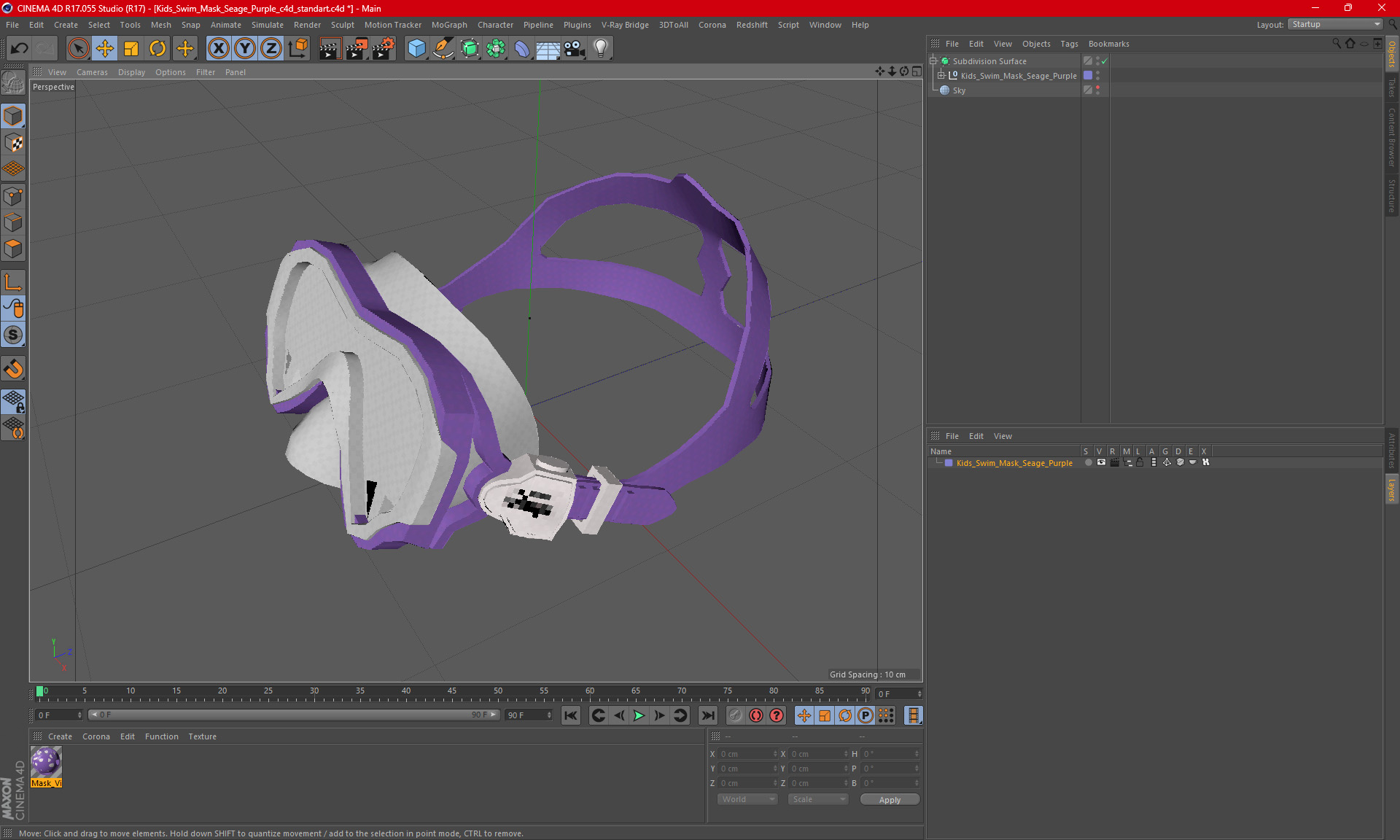Click Kids_Swim_Mask layer color swatch in Object Manager
The width and height of the screenshot is (1400, 840).
pos(1088,76)
